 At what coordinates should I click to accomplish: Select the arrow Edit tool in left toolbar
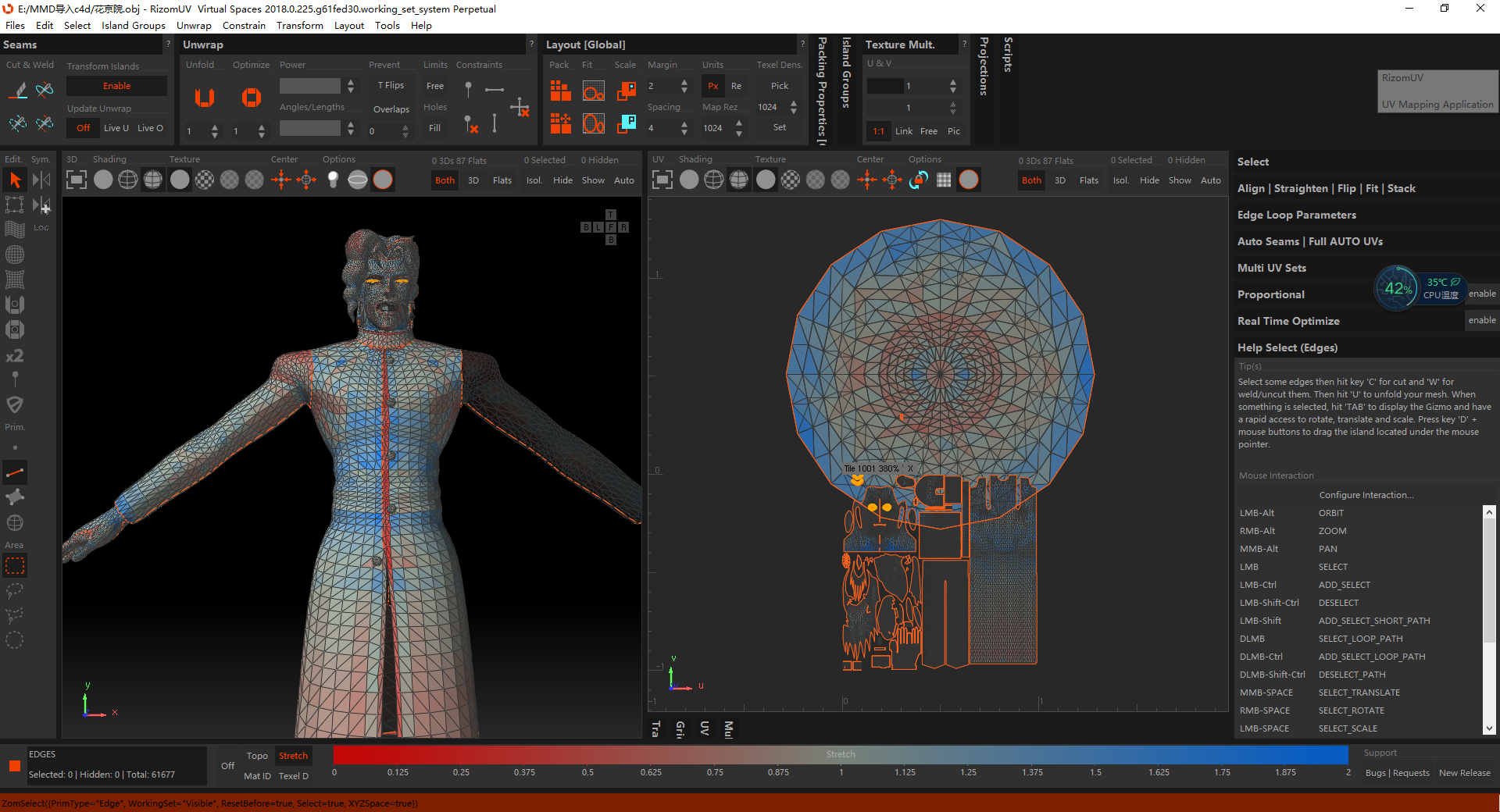click(15, 180)
